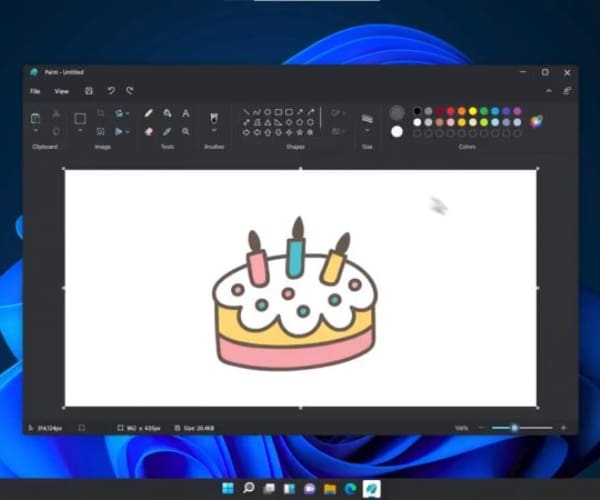Select the Color picker eyedropper tool
600x500 pixels.
tap(167, 132)
